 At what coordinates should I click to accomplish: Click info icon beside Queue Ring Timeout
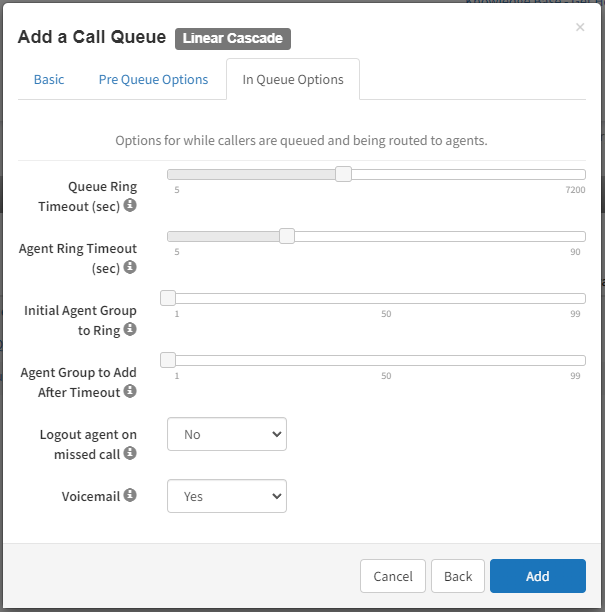coord(130,205)
